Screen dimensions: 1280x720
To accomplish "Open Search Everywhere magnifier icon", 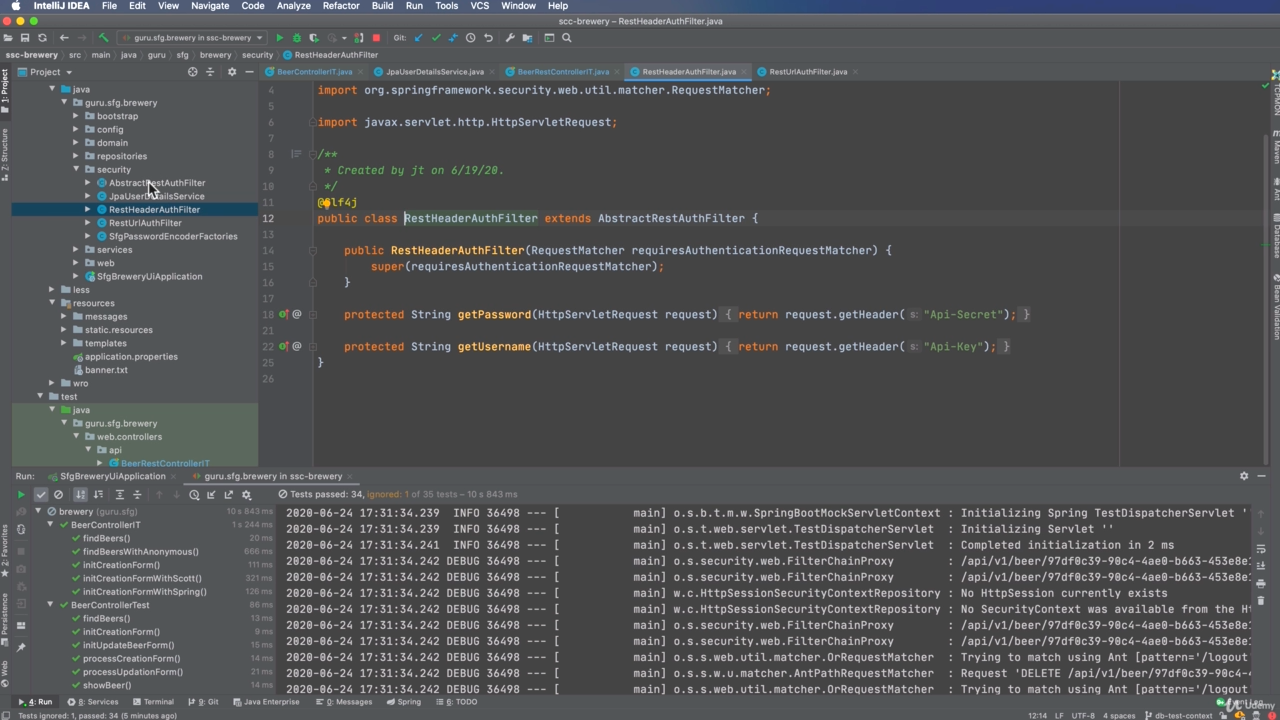I will [566, 38].
